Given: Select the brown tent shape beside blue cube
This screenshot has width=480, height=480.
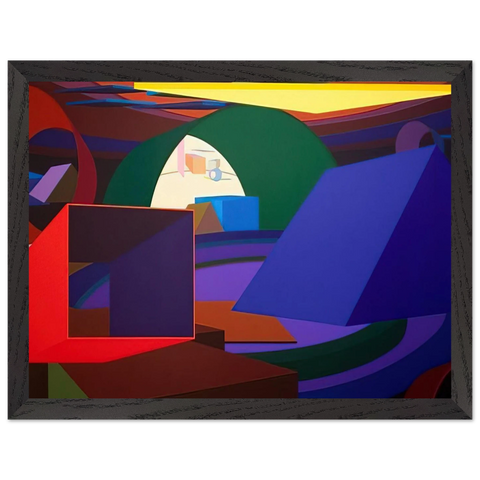Looking at the screenshot, I should tap(207, 218).
